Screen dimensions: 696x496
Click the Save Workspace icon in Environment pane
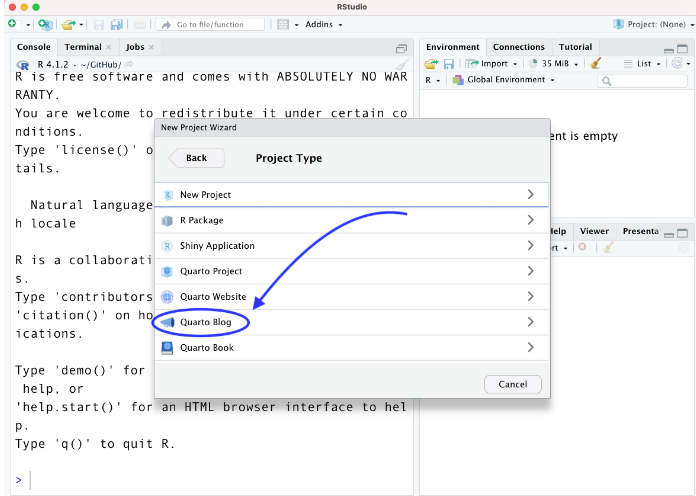pos(449,63)
